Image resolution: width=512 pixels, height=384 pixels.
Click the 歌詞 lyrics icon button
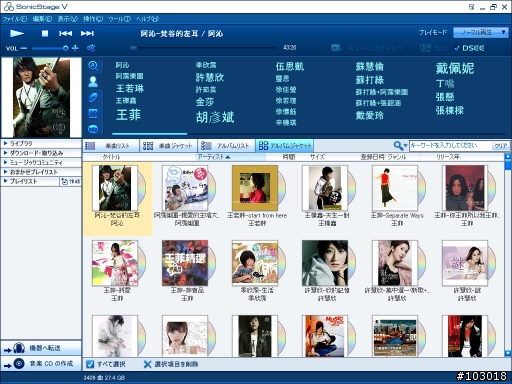[425, 48]
